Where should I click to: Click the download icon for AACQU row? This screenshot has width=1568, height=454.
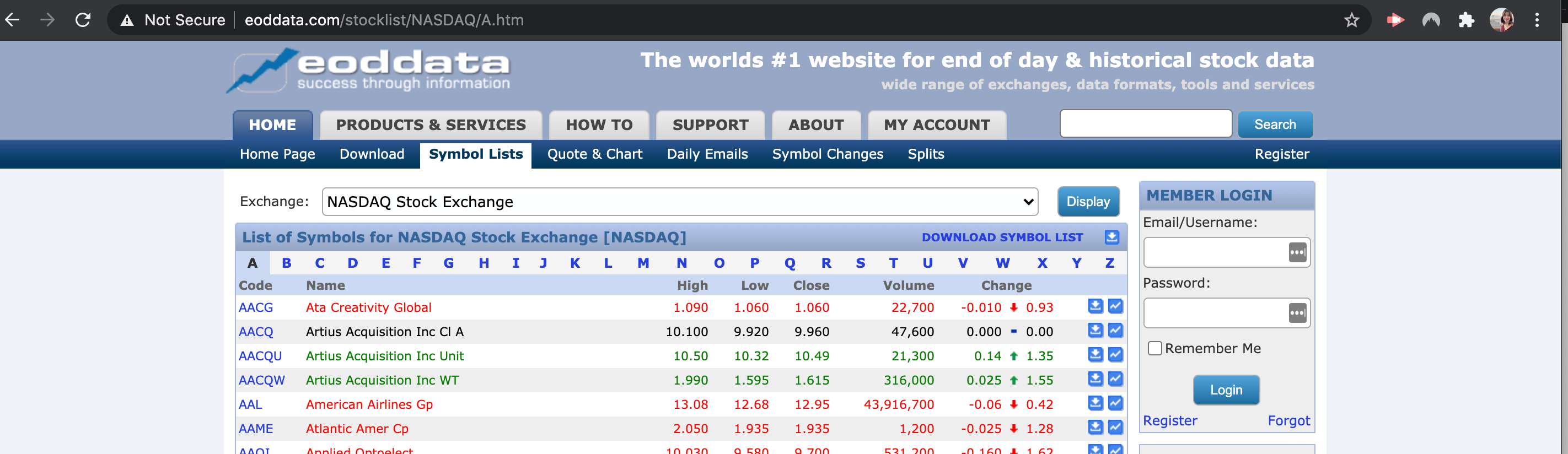(x=1095, y=355)
